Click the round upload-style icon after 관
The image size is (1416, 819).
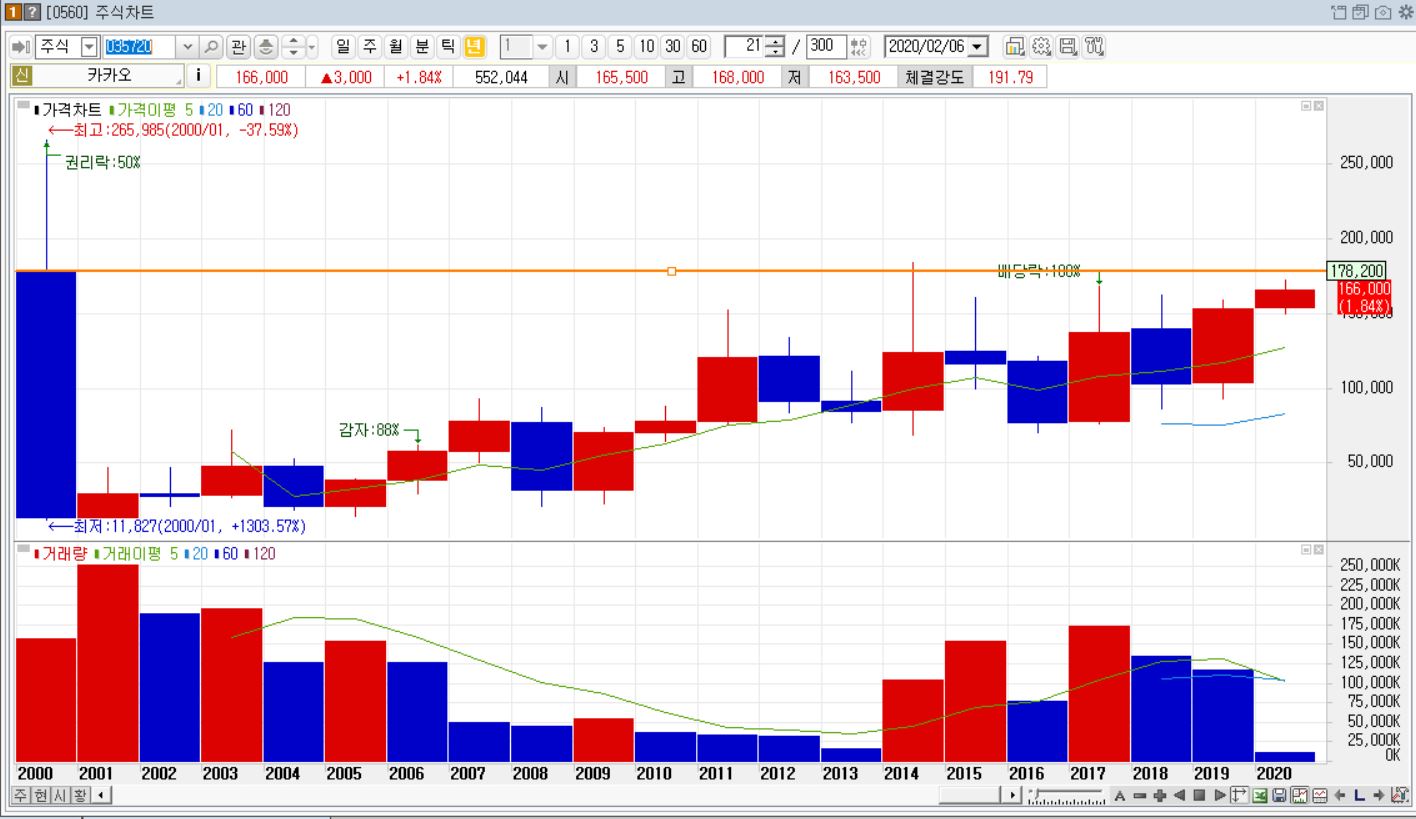[266, 47]
